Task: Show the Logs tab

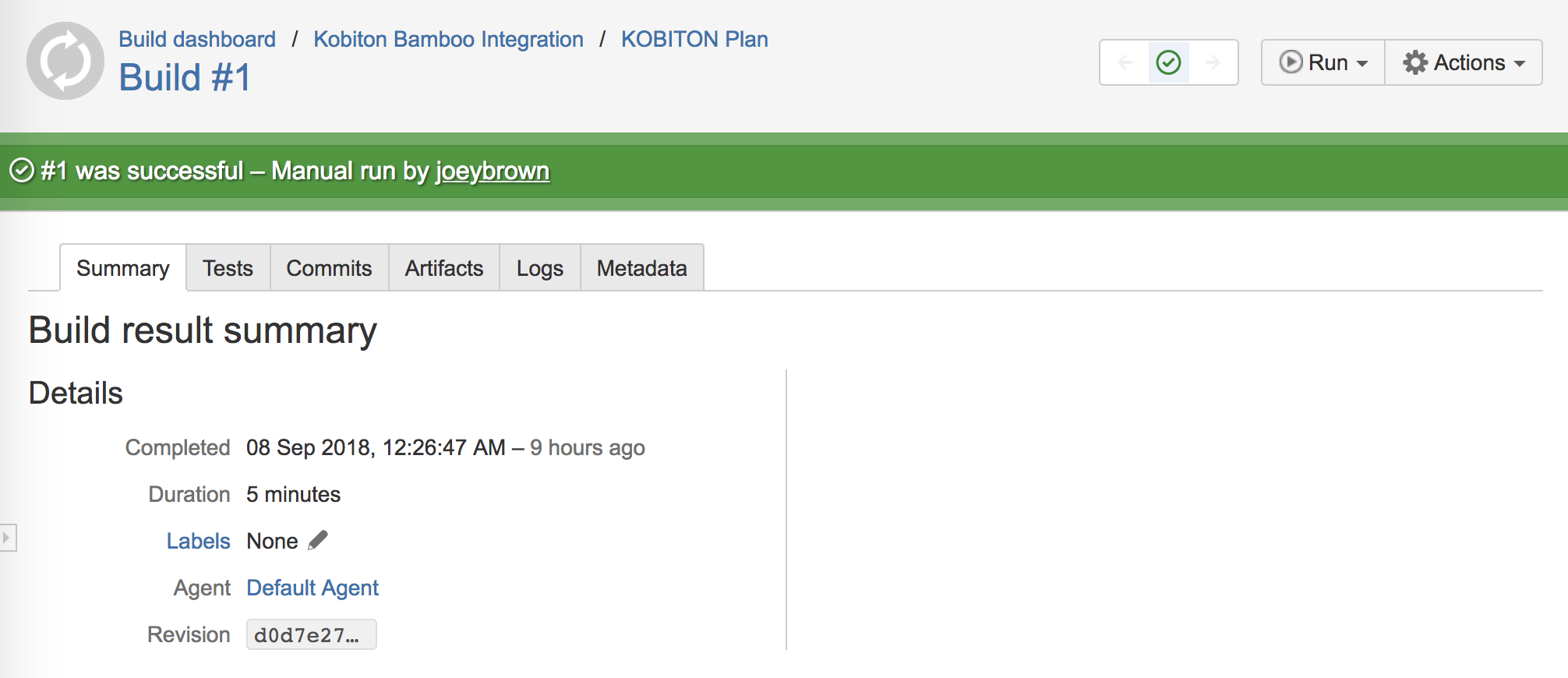Action: [539, 268]
